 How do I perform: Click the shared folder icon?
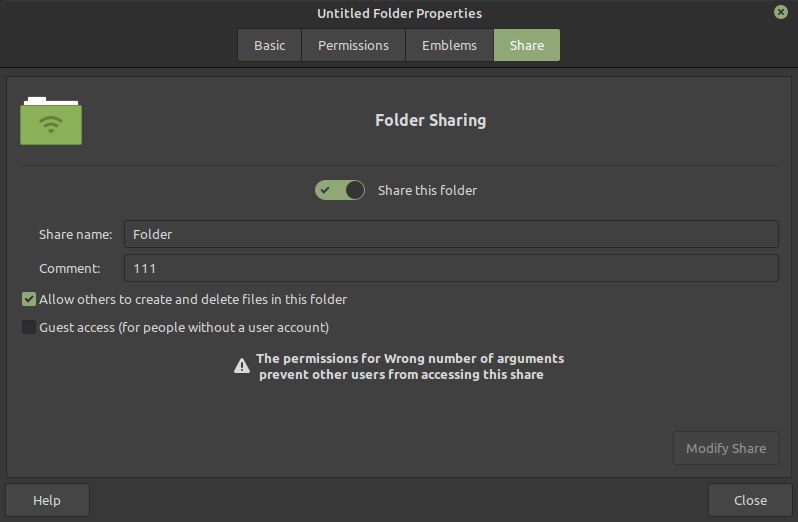51,121
